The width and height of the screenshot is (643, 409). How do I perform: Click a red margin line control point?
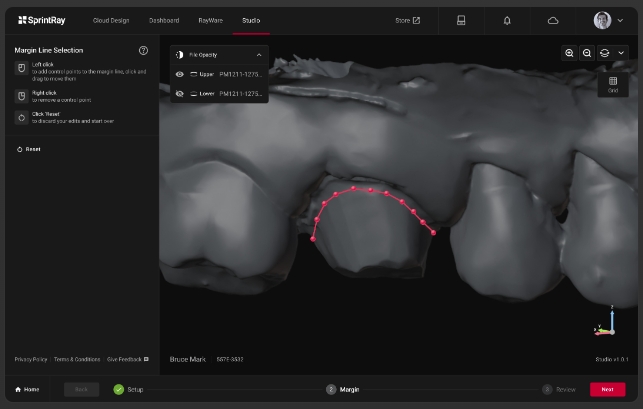pyautogui.click(x=369, y=189)
